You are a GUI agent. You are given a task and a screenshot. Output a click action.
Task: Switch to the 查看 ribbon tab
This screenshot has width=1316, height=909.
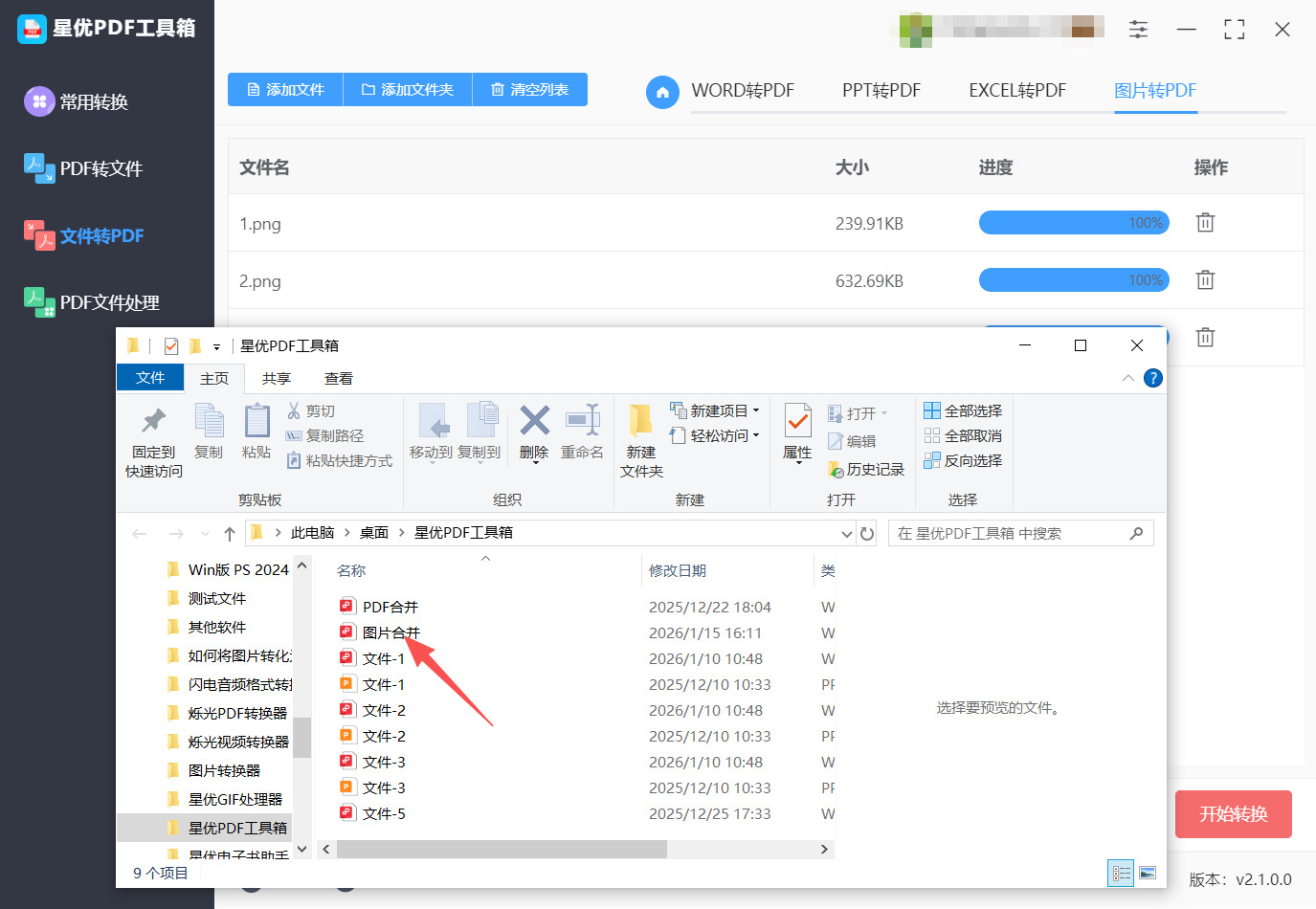click(339, 379)
